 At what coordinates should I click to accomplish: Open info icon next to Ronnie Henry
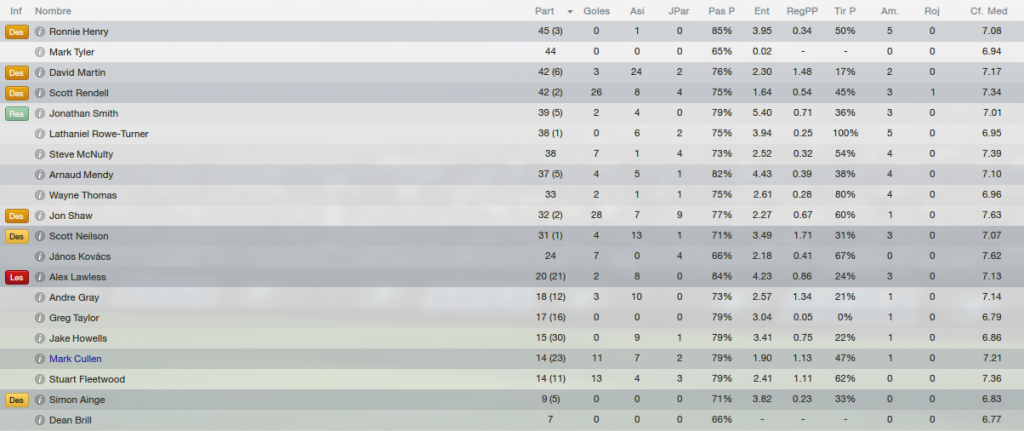point(40,31)
